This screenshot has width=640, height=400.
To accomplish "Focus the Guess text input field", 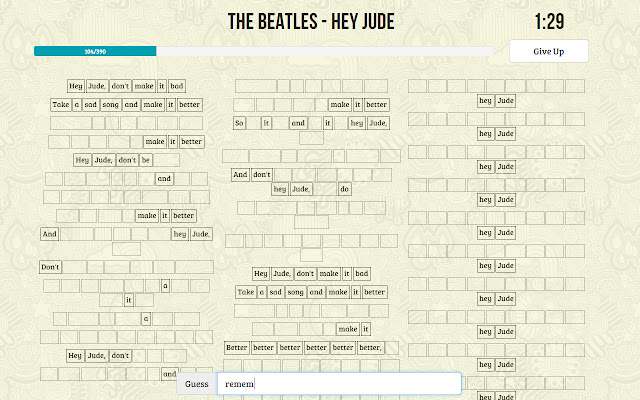I will click(340, 384).
